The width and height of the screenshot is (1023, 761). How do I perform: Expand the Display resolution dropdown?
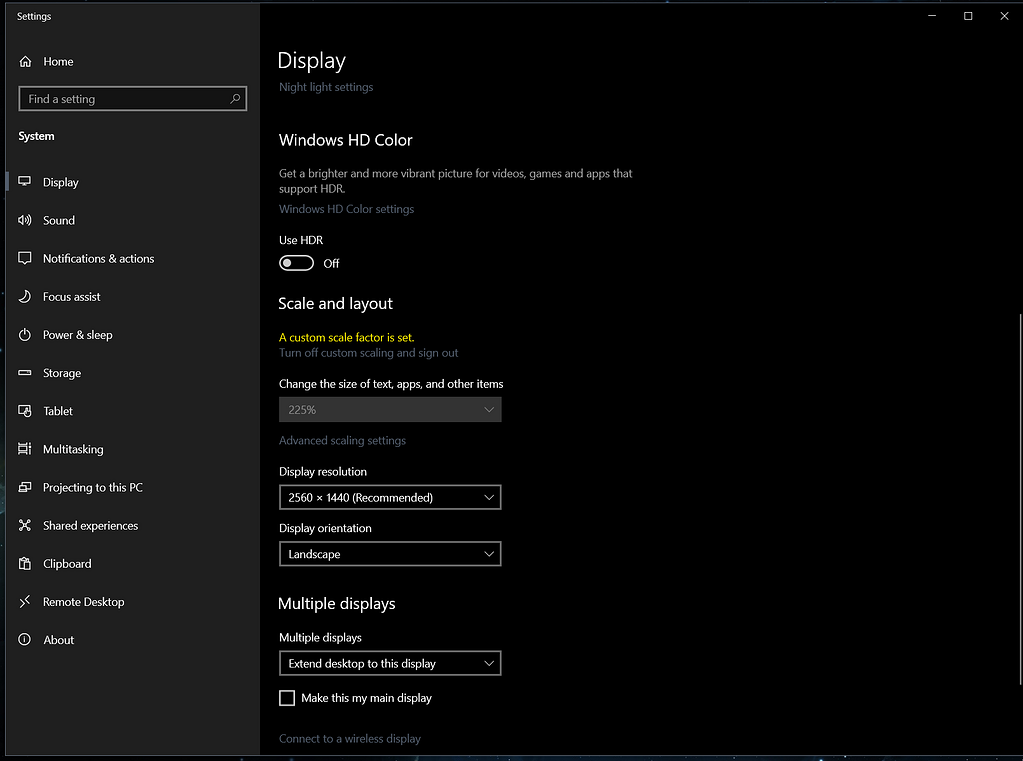point(390,497)
